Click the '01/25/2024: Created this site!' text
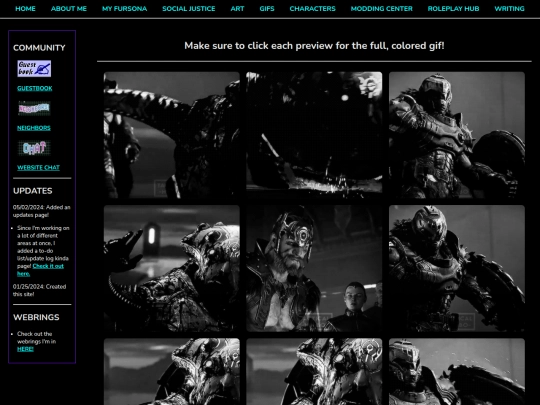 coord(39,290)
